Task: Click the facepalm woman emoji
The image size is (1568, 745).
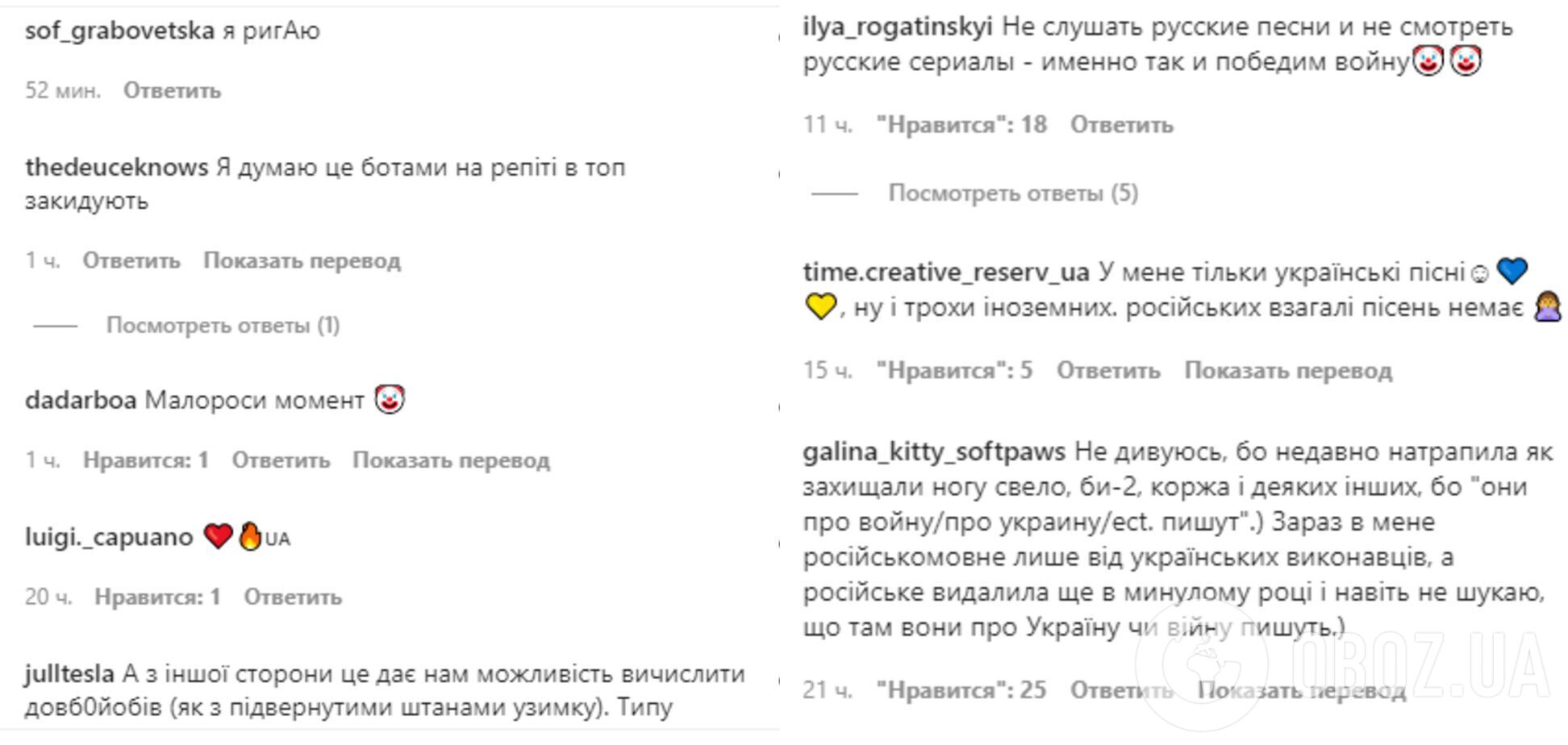Action: coord(1548,306)
